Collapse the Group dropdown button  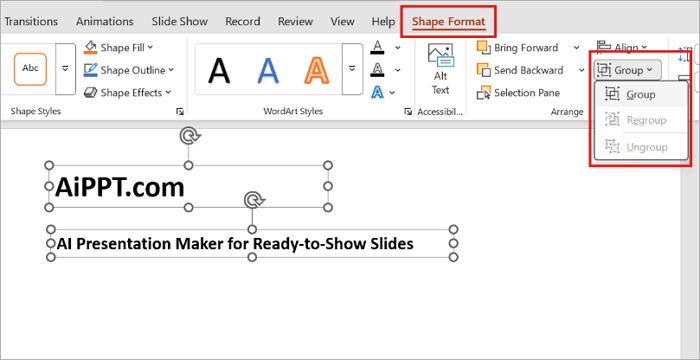627,70
